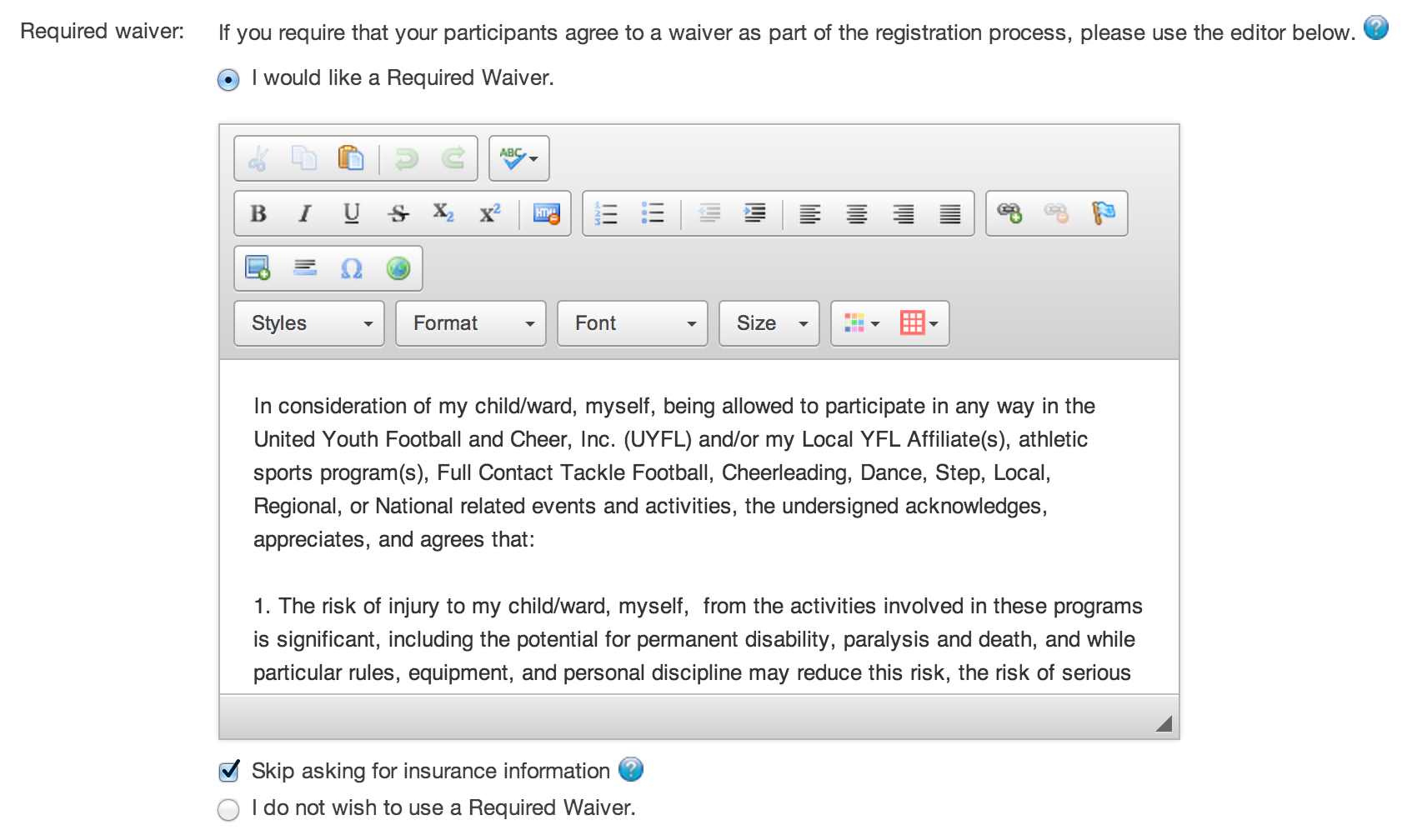Apply Subscript formatting

click(443, 213)
